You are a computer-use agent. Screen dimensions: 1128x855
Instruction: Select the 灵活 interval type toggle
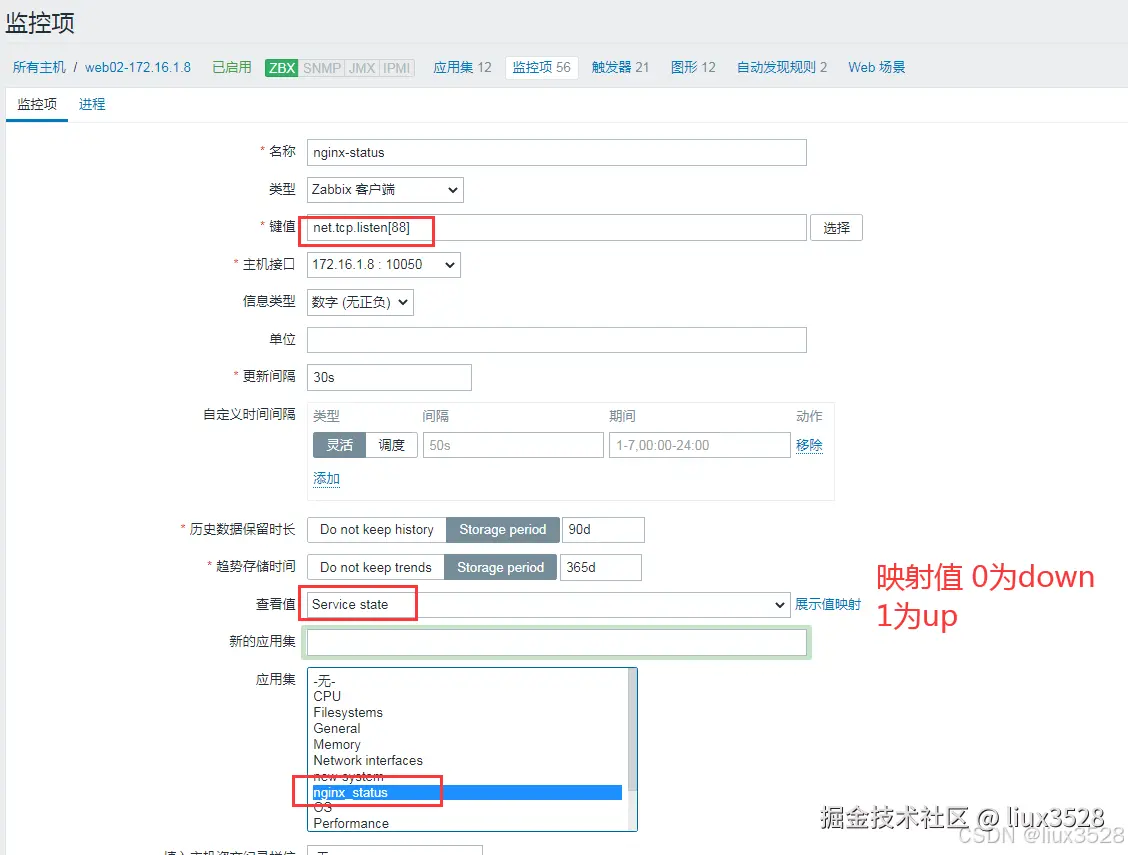340,445
